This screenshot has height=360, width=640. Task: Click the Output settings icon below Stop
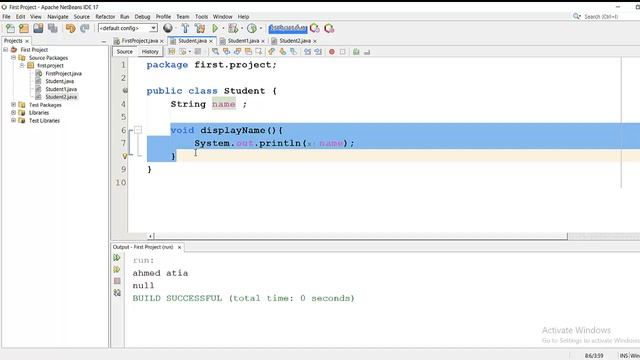pos(117,293)
